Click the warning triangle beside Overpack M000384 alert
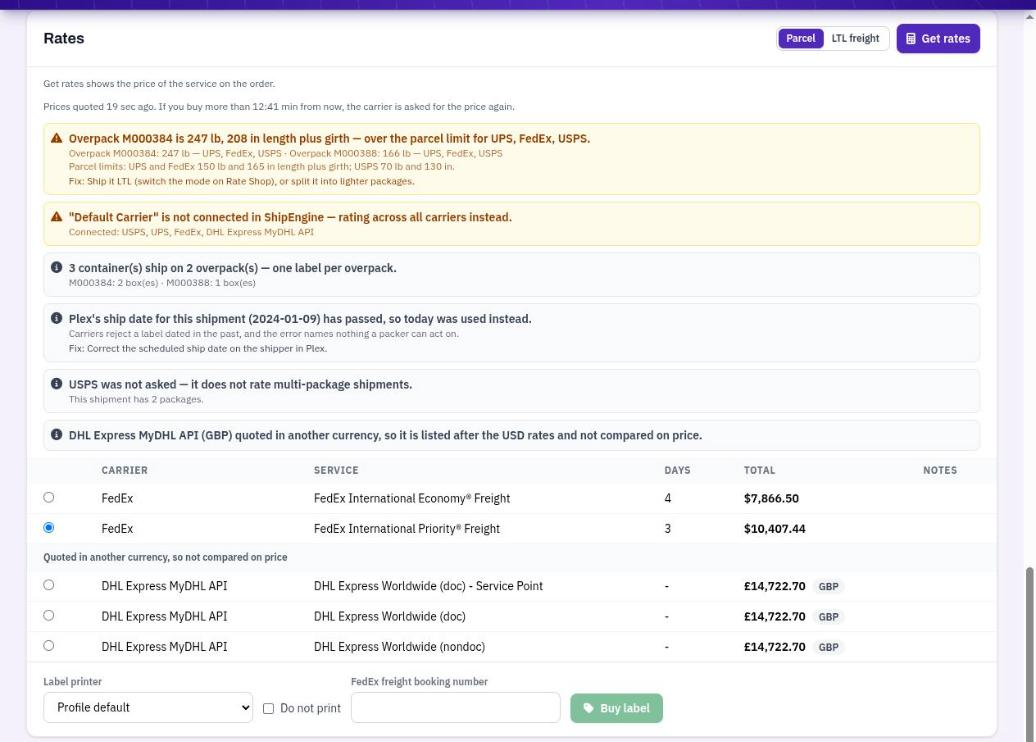The width and height of the screenshot is (1036, 742). tap(57, 138)
